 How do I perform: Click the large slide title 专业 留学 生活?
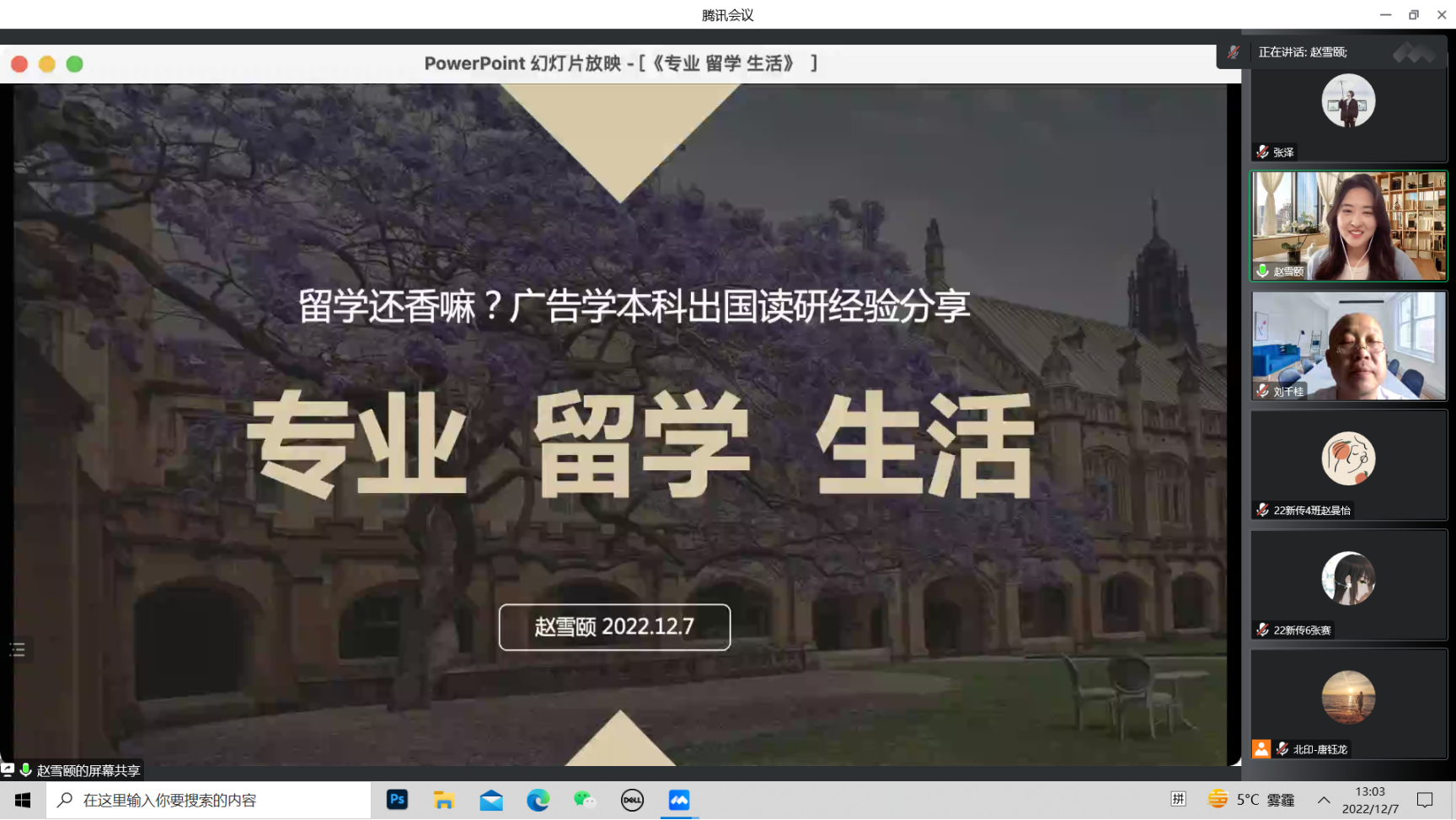640,444
